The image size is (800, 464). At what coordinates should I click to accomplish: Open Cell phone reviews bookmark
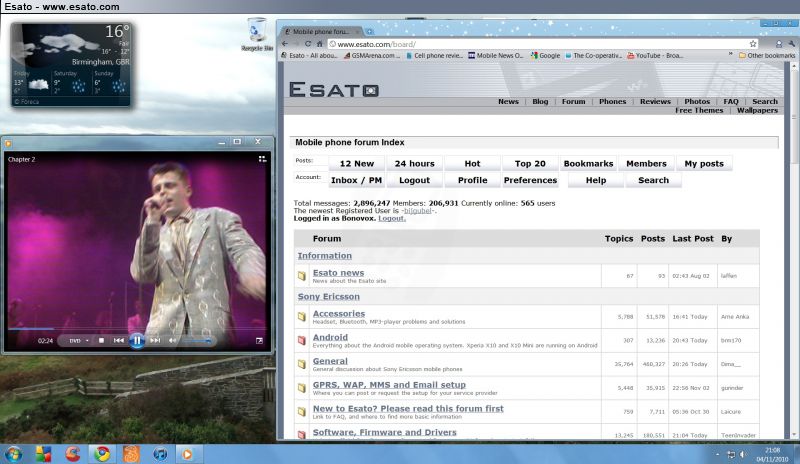coord(434,56)
